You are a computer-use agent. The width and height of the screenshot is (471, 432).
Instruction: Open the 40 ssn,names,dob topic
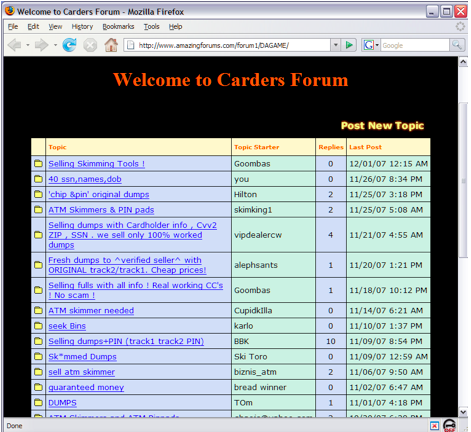(85, 179)
